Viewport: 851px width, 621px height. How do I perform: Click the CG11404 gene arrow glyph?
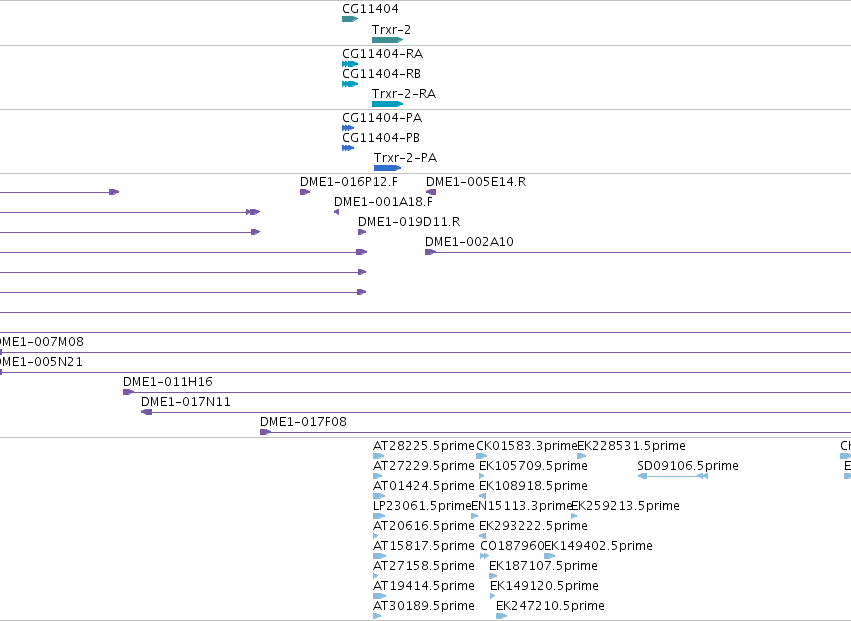(350, 19)
